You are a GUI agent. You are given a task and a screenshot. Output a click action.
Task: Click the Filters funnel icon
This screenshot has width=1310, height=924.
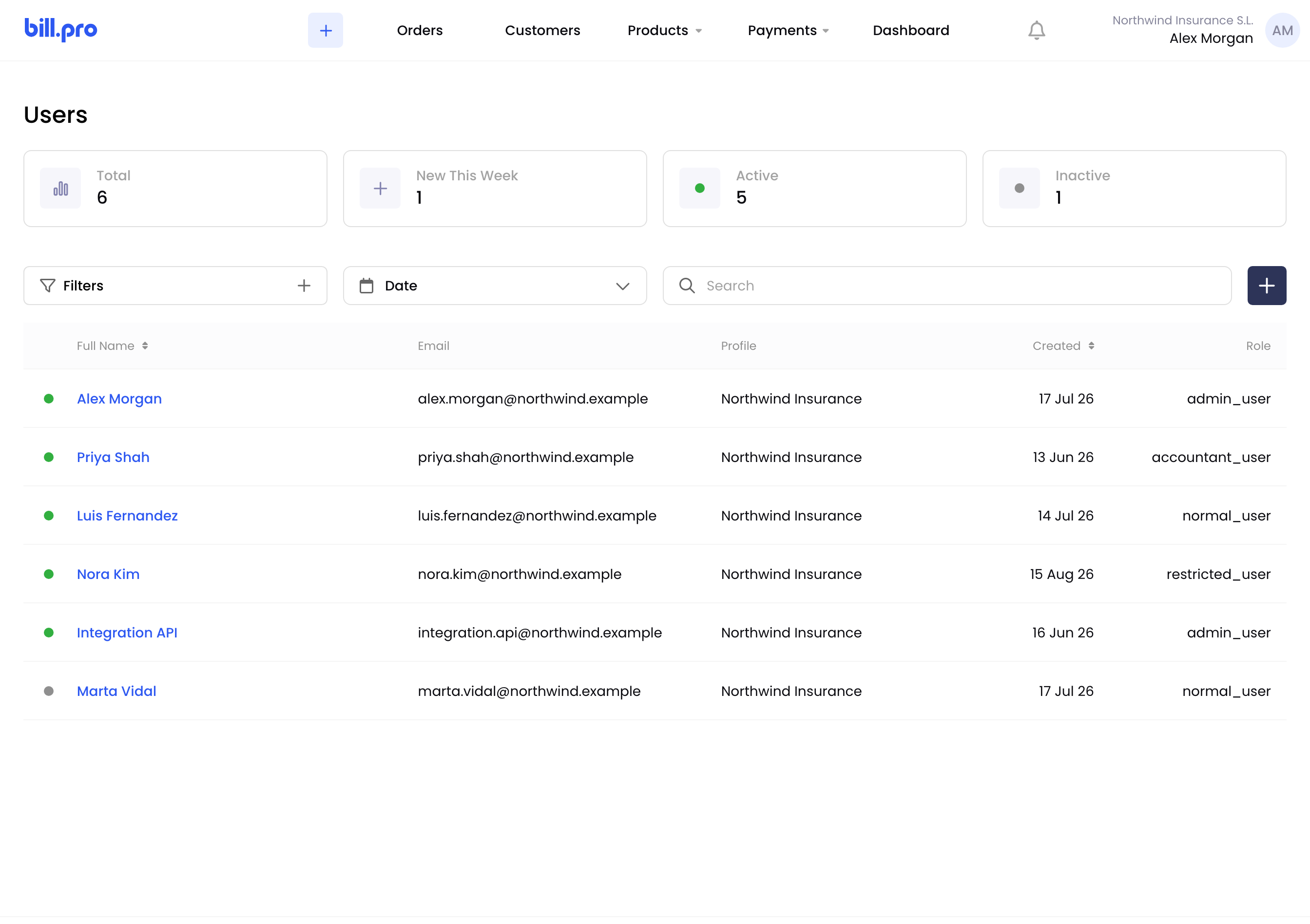pyautogui.click(x=48, y=285)
